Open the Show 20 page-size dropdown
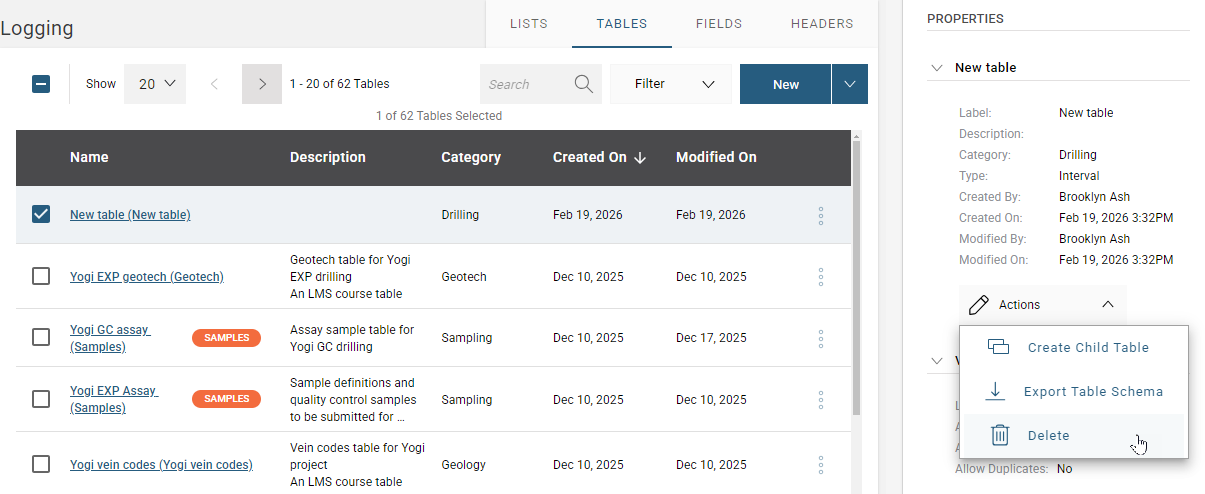Image resolution: width=1205 pixels, height=494 pixels. coord(156,84)
